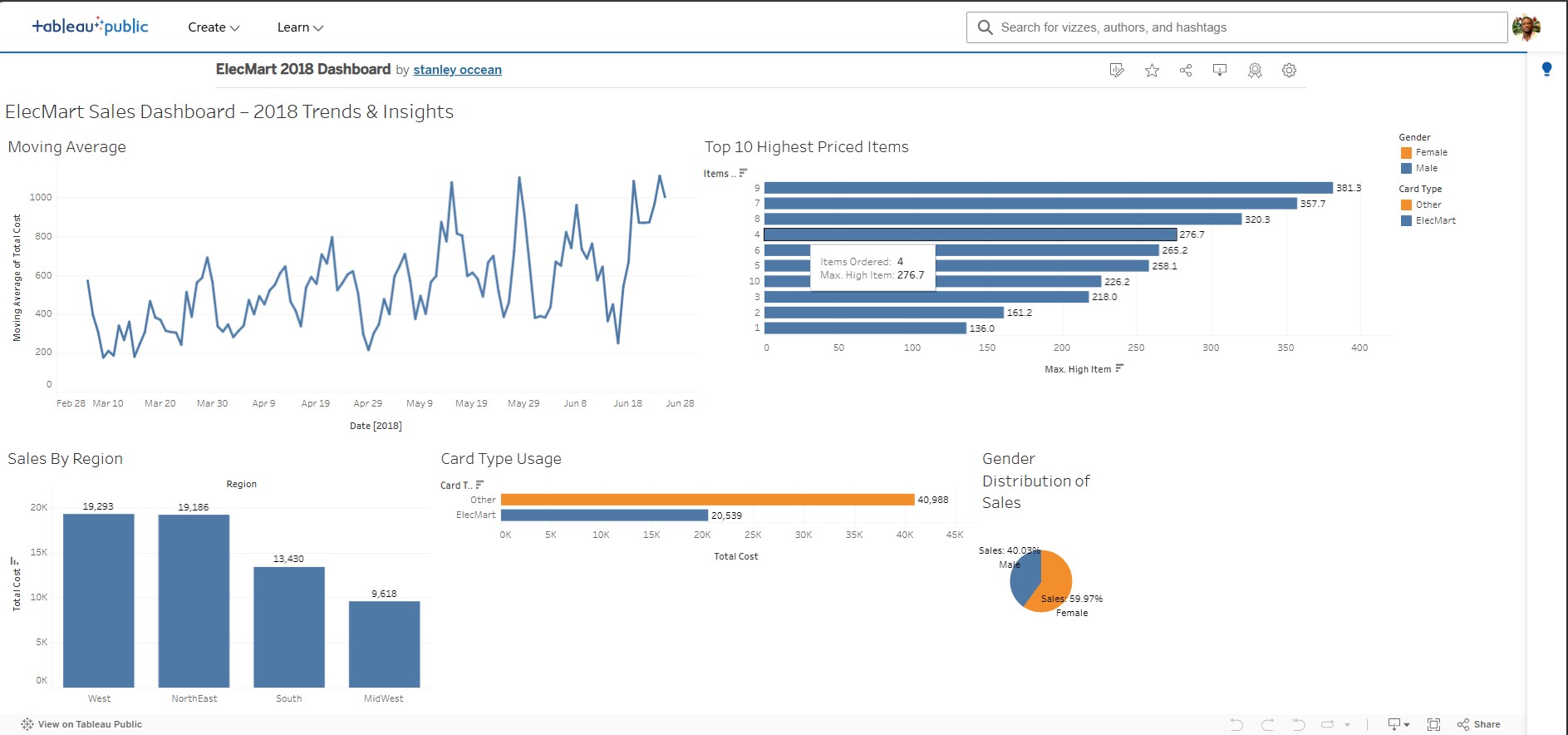The image size is (1568, 735).
Task: Select the West region bar
Action: click(x=99, y=600)
